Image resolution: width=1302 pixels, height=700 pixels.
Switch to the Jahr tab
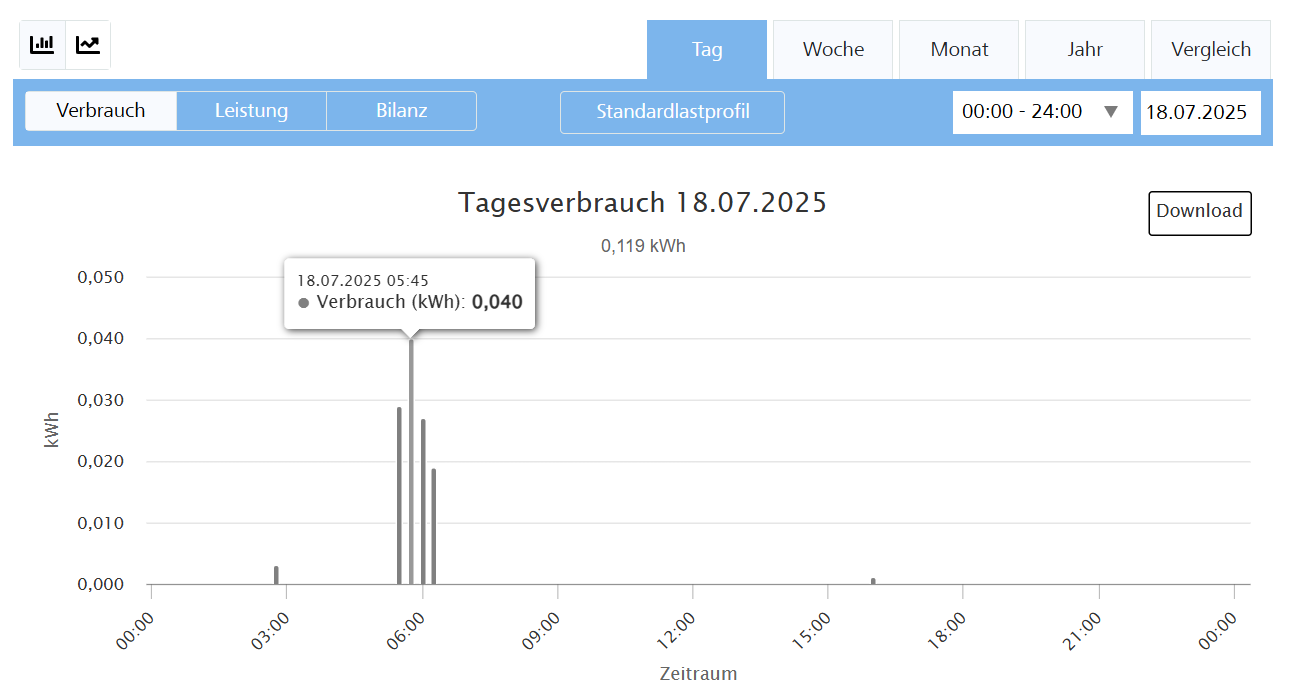click(x=1085, y=50)
